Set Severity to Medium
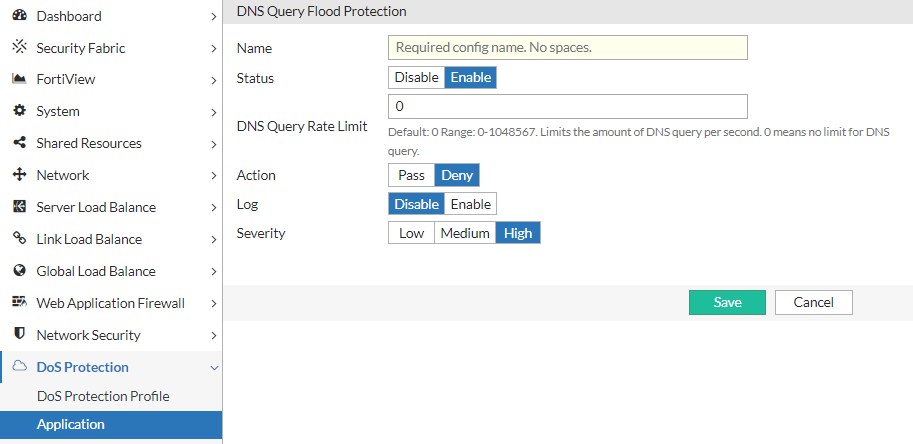The height and width of the screenshot is (444, 913). click(465, 233)
